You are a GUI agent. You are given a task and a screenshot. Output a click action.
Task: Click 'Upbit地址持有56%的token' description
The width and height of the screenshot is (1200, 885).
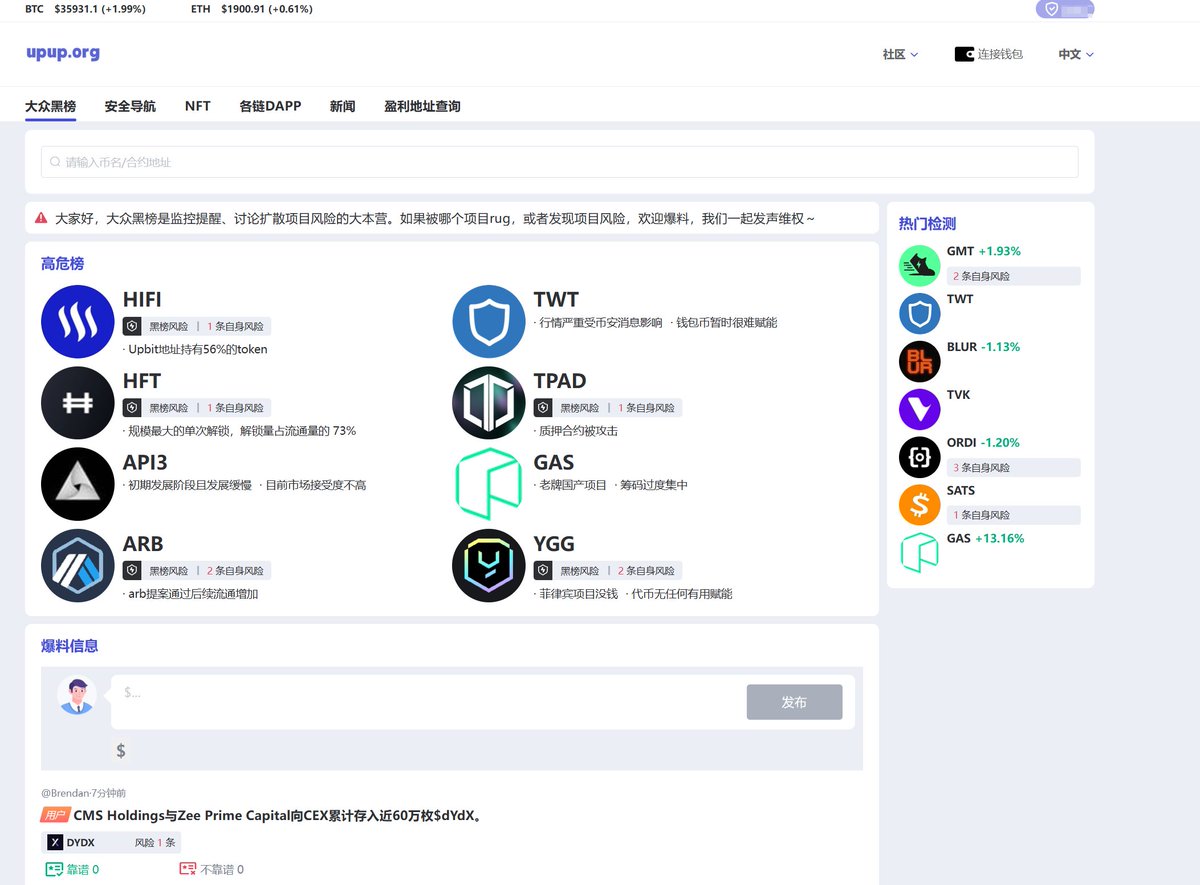(x=195, y=349)
